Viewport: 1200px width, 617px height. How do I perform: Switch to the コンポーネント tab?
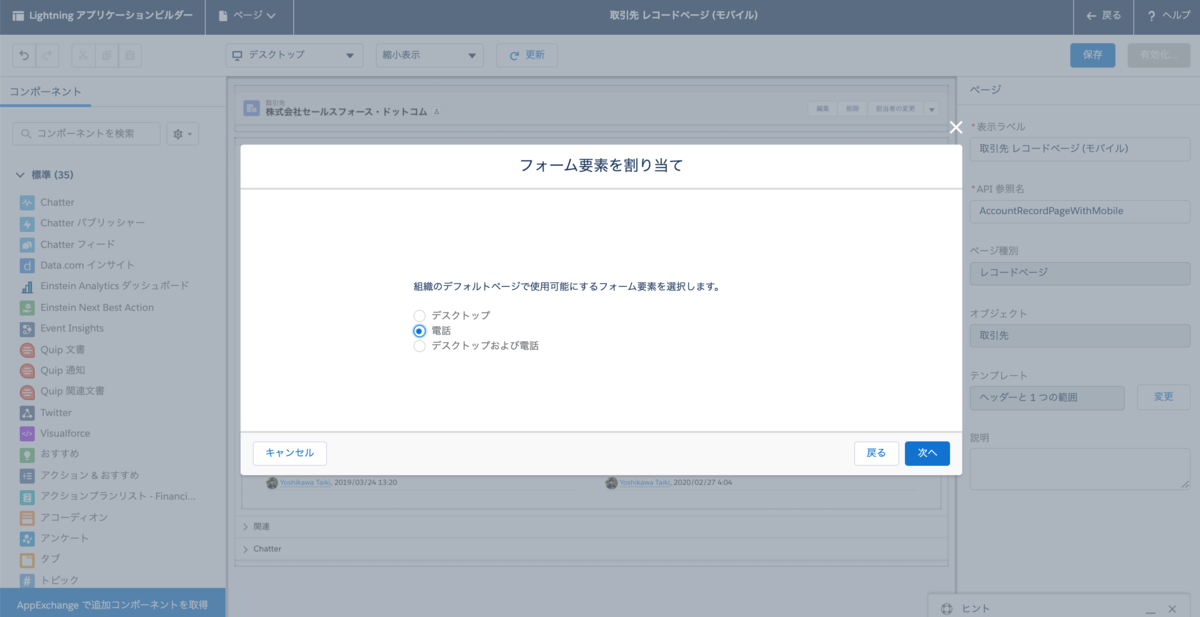click(x=46, y=91)
